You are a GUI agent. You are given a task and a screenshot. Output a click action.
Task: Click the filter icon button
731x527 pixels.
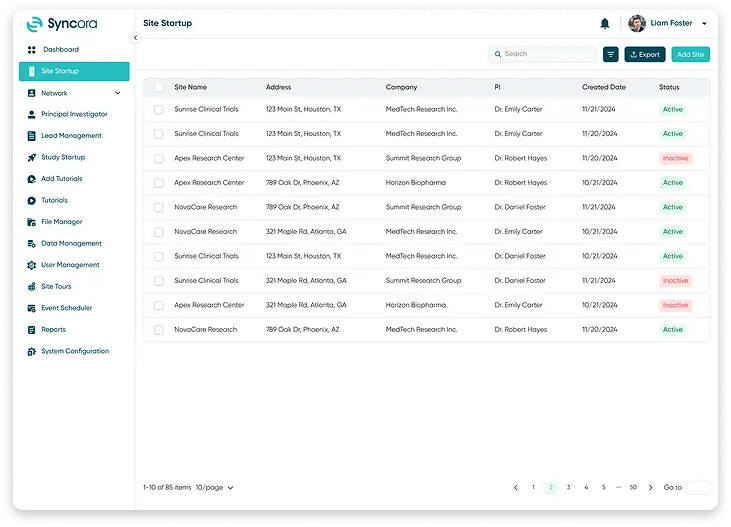tap(610, 55)
